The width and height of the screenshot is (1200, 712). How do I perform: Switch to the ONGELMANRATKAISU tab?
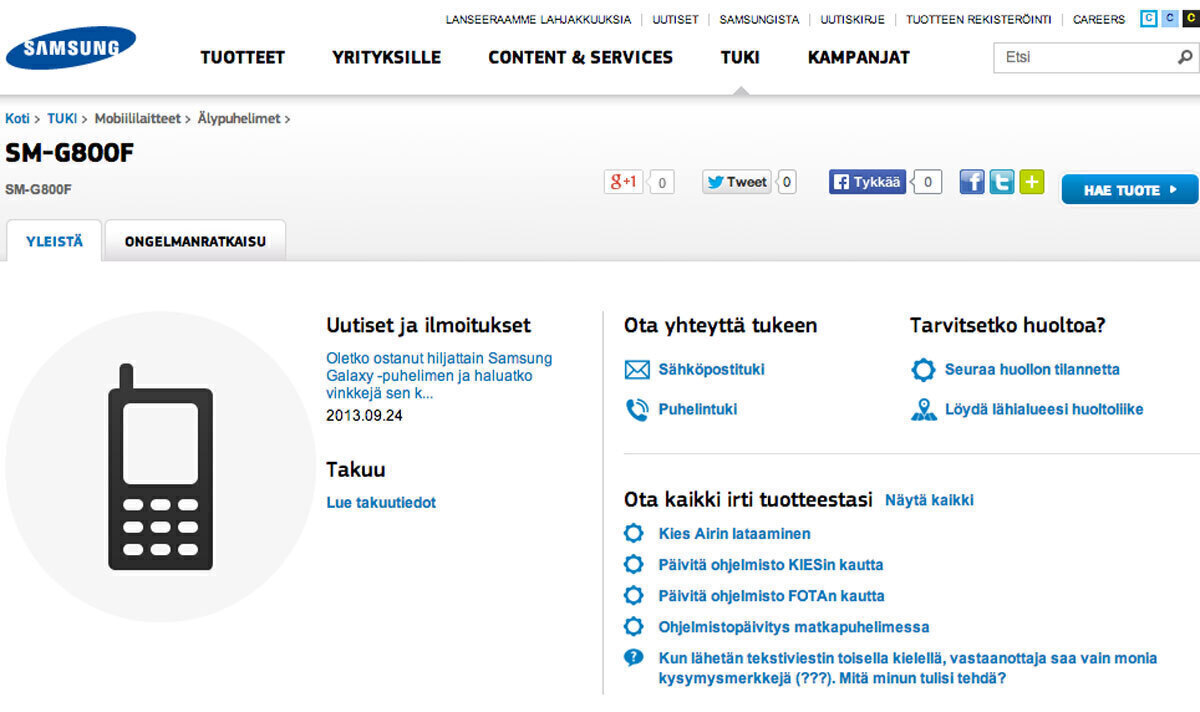pyautogui.click(x=195, y=241)
